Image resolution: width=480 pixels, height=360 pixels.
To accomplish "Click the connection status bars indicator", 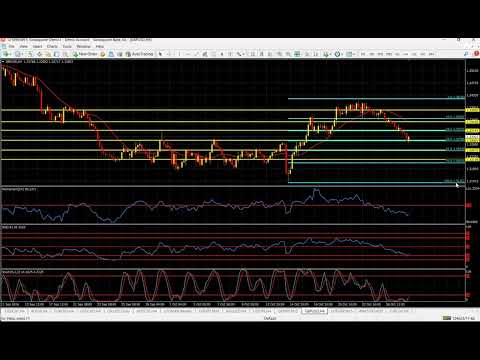I will point(447,318).
